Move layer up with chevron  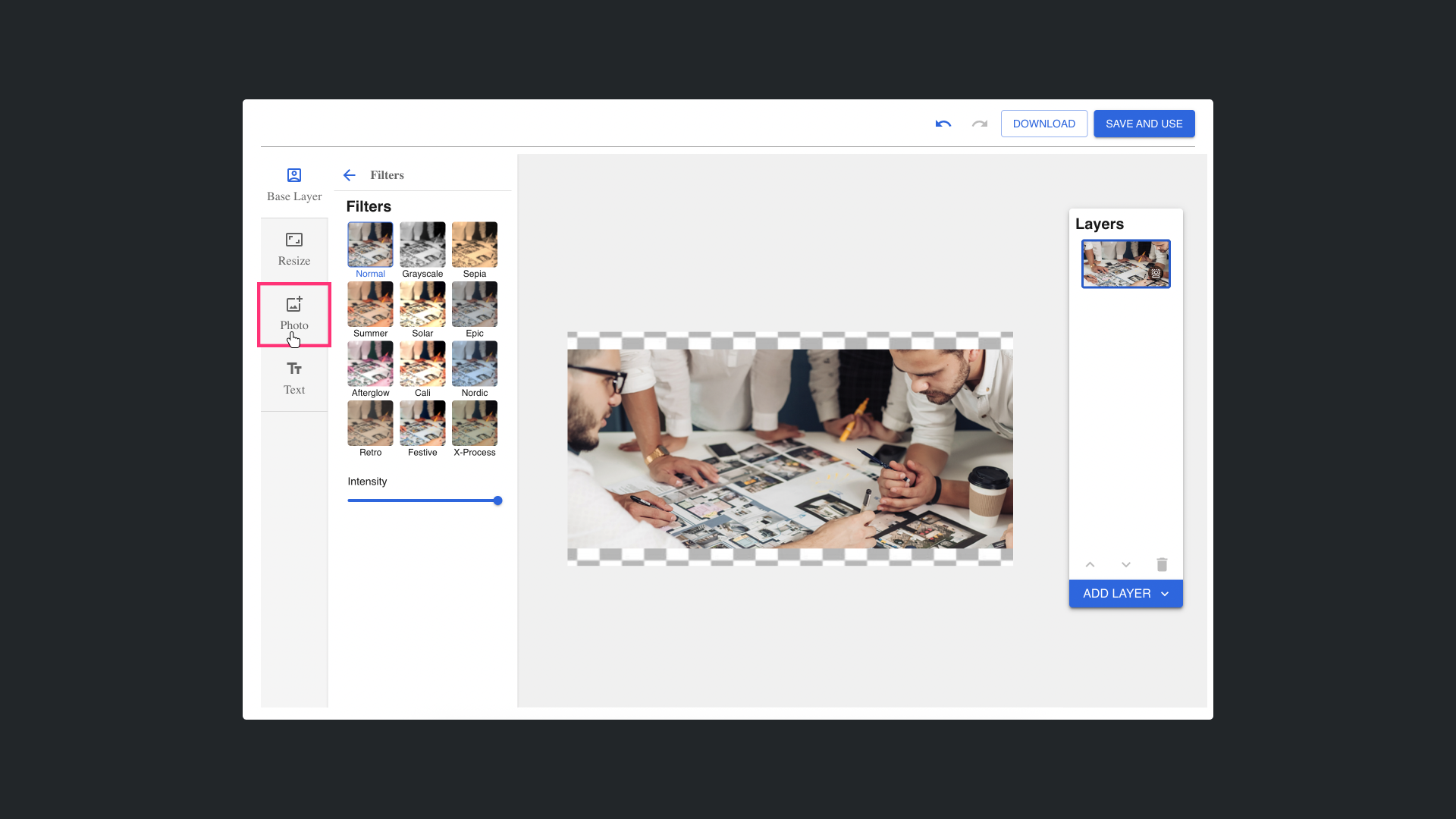click(x=1090, y=564)
